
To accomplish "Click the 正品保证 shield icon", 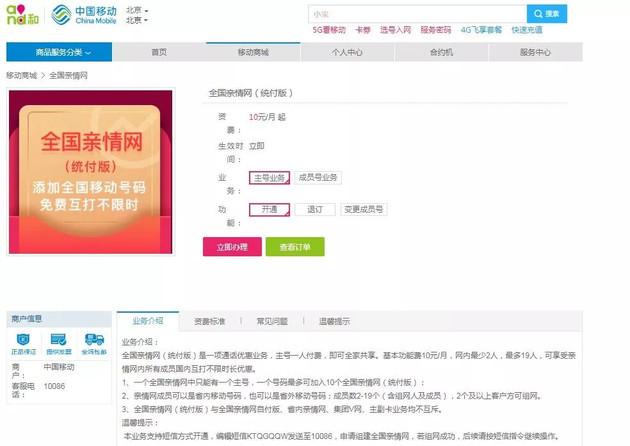I will pyautogui.click(x=23, y=340).
